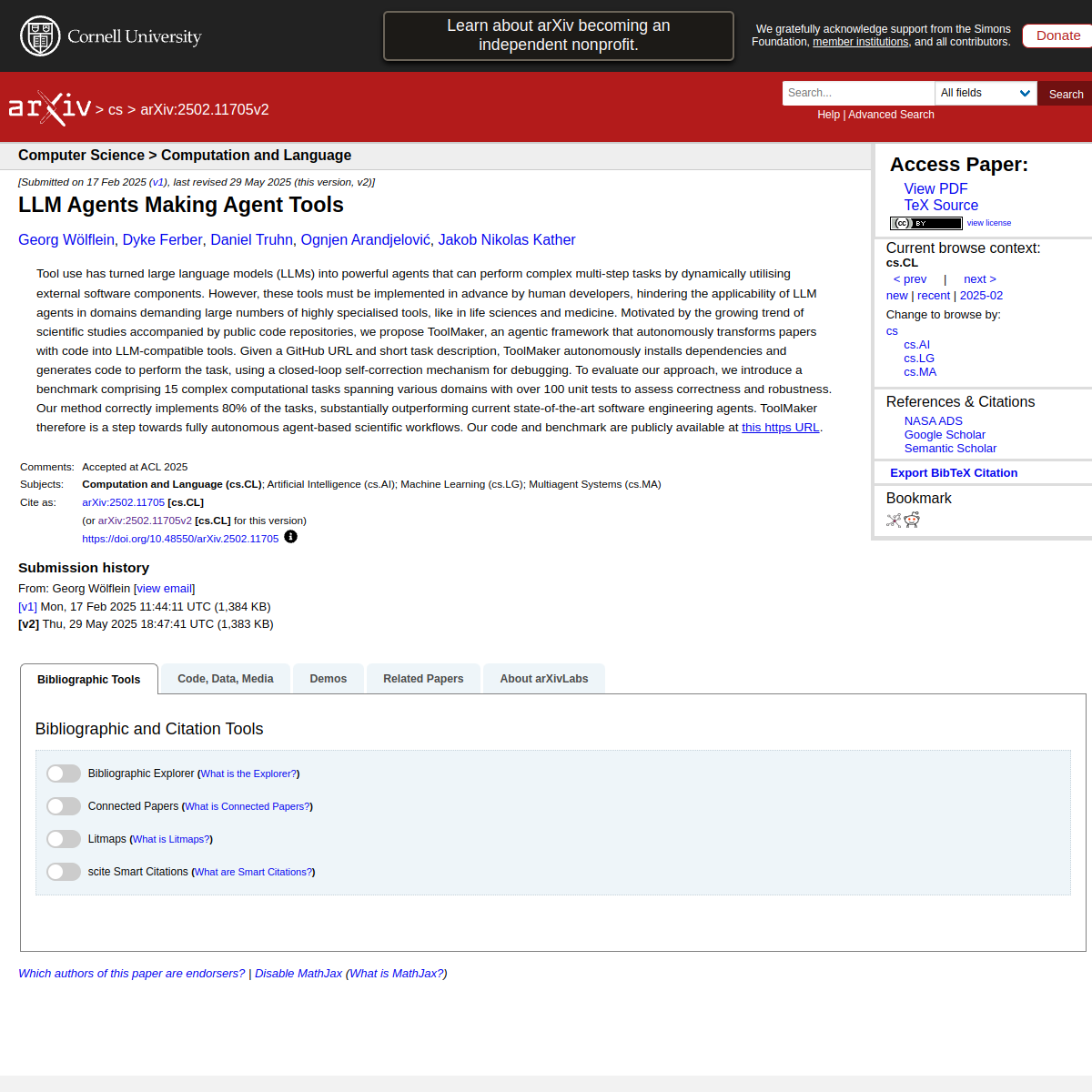Open version [v1] in submission history
Viewport: 1092px width, 1092px height.
coord(27,607)
